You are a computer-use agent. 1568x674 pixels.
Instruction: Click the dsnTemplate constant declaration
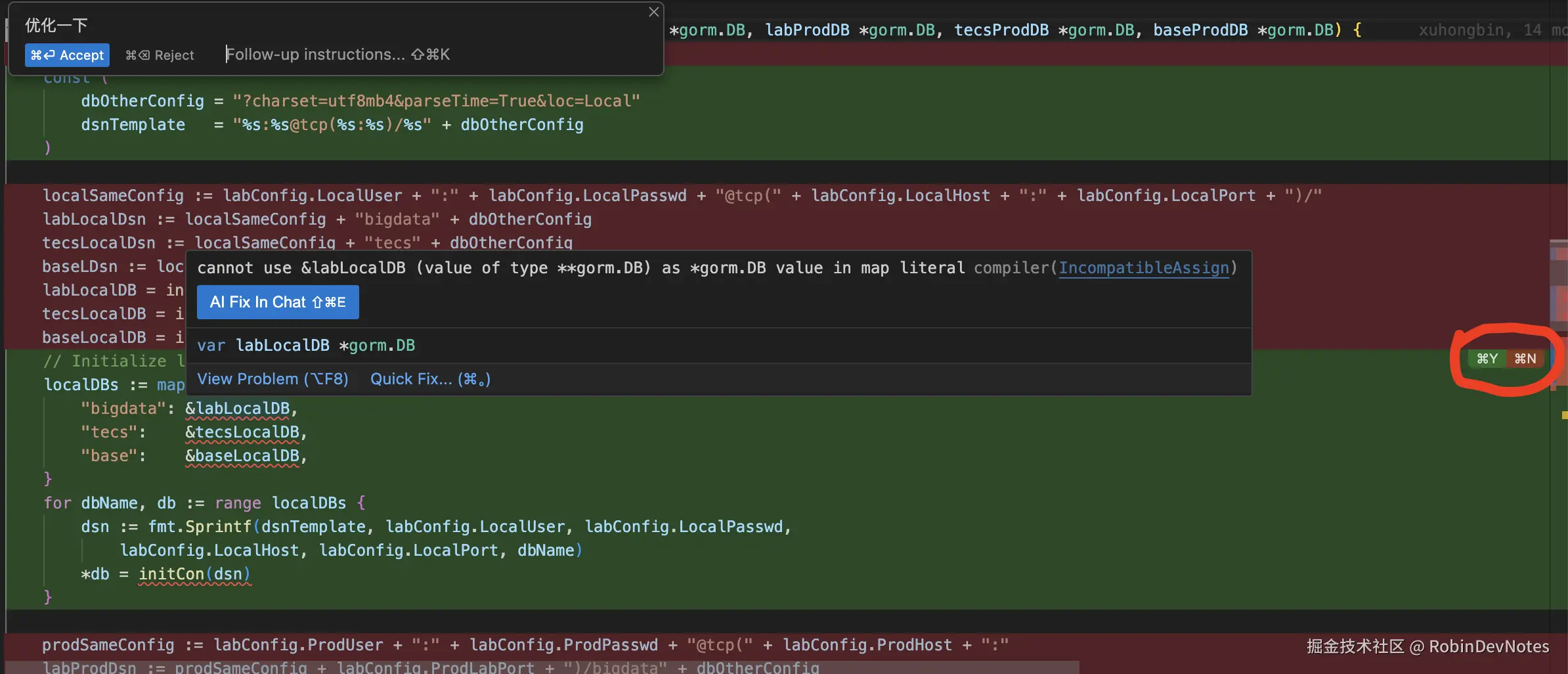coord(332,125)
